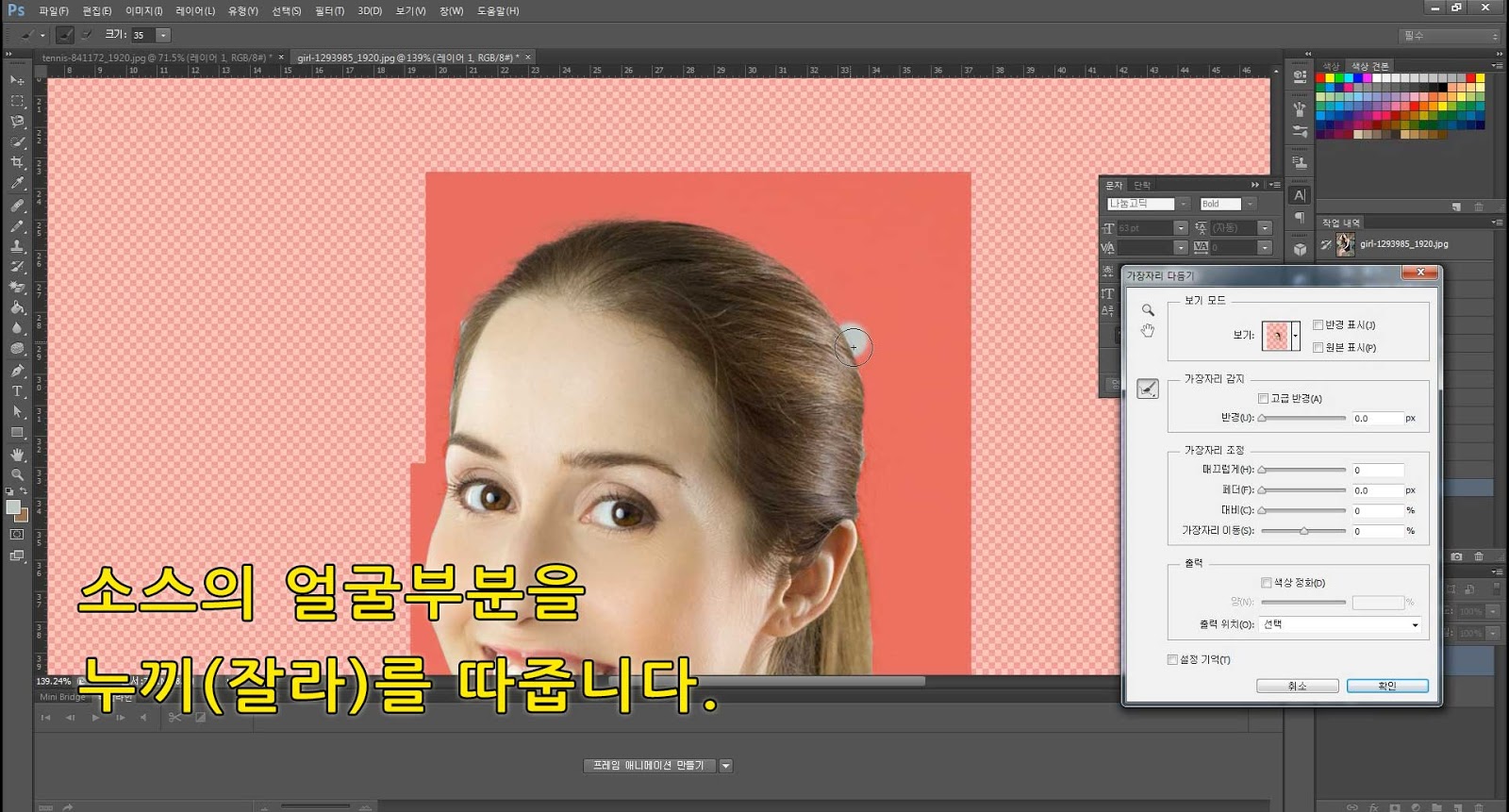Viewport: 1509px width, 812px height.
Task: Check the 색상 정화 option
Action: point(1267,583)
